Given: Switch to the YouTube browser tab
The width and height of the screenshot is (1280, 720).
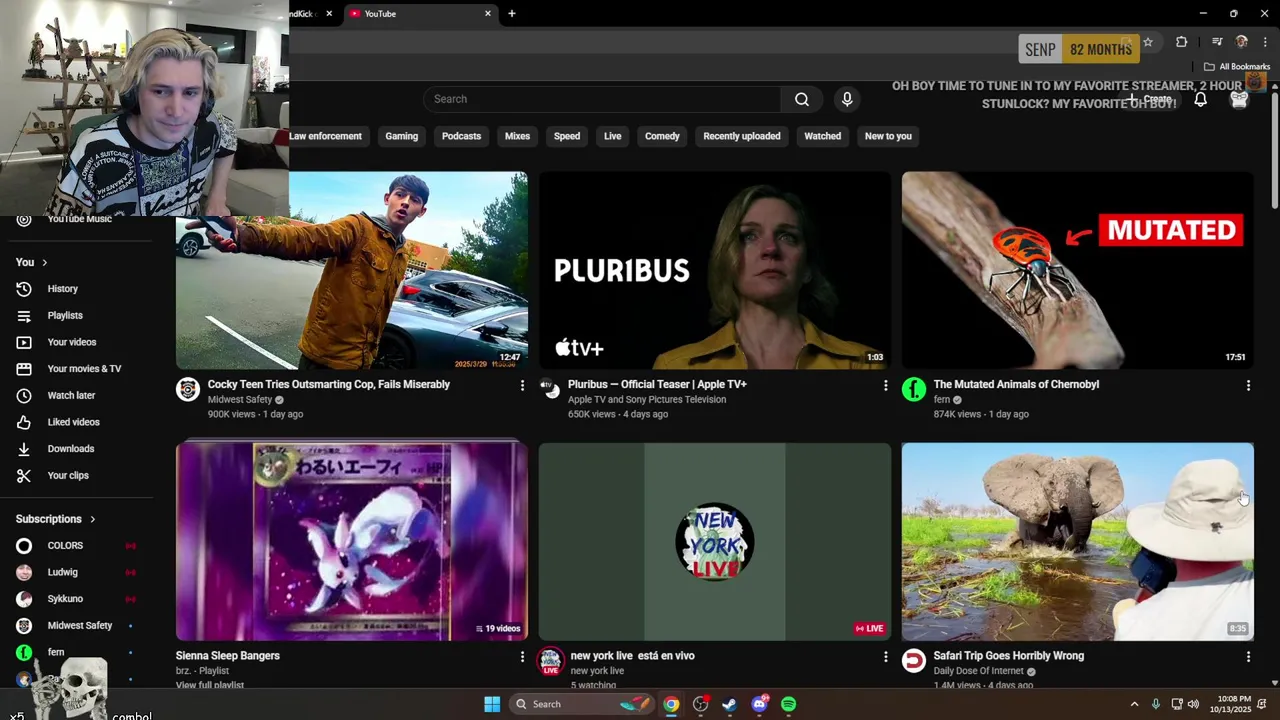Looking at the screenshot, I should tap(418, 14).
